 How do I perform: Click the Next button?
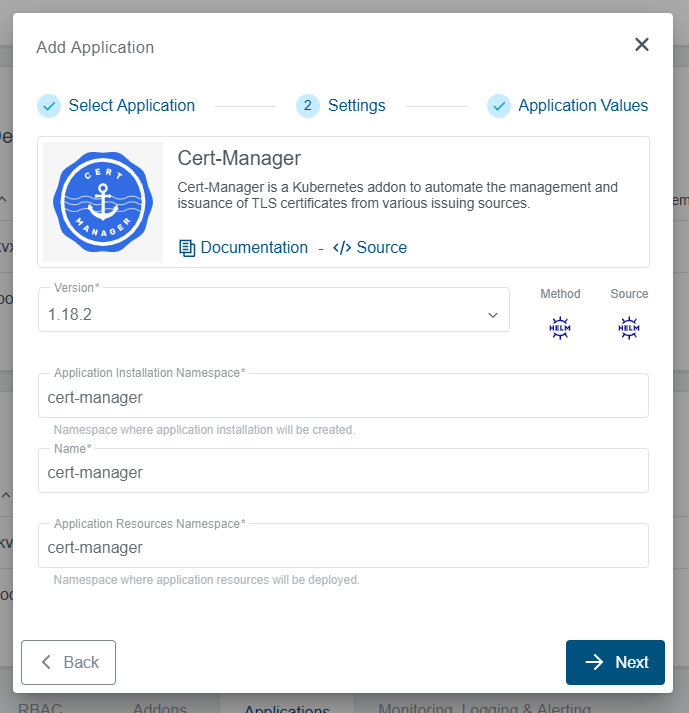(615, 663)
